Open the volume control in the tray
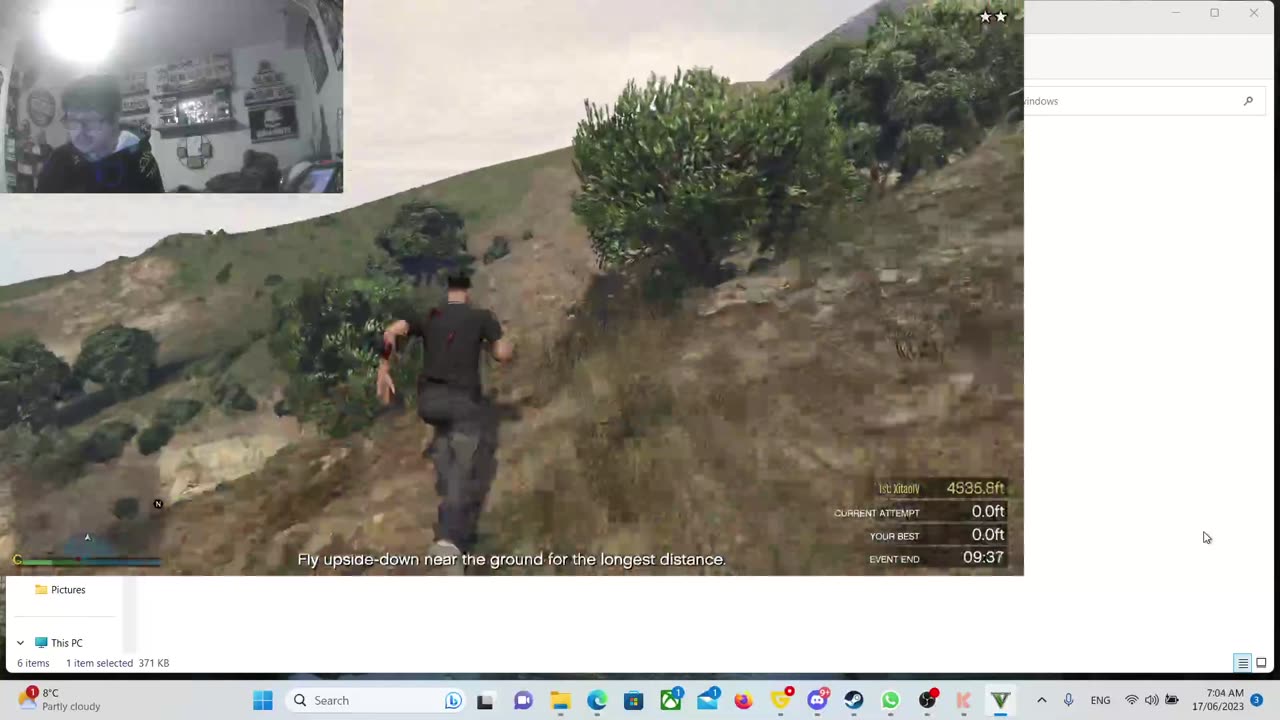 click(1151, 700)
